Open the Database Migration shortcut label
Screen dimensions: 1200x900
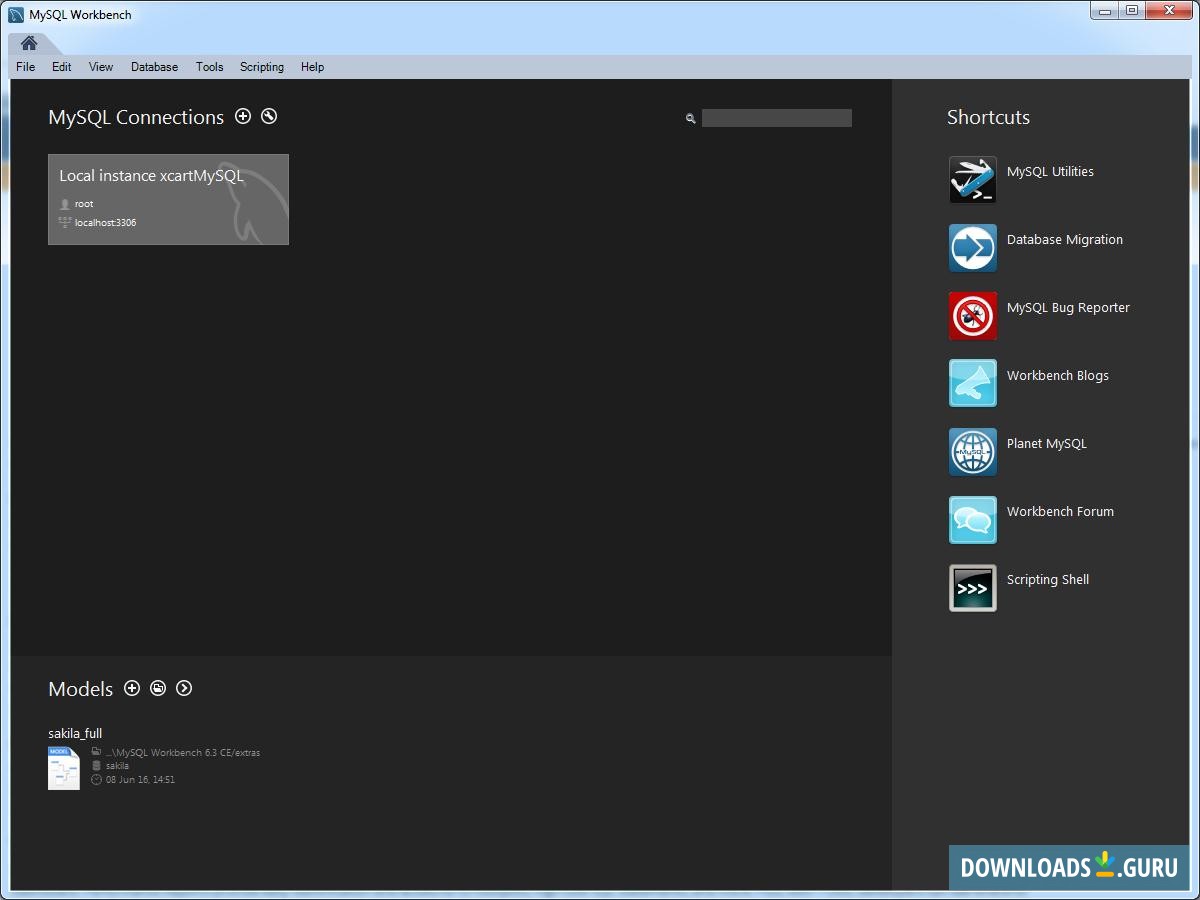[x=1065, y=240]
